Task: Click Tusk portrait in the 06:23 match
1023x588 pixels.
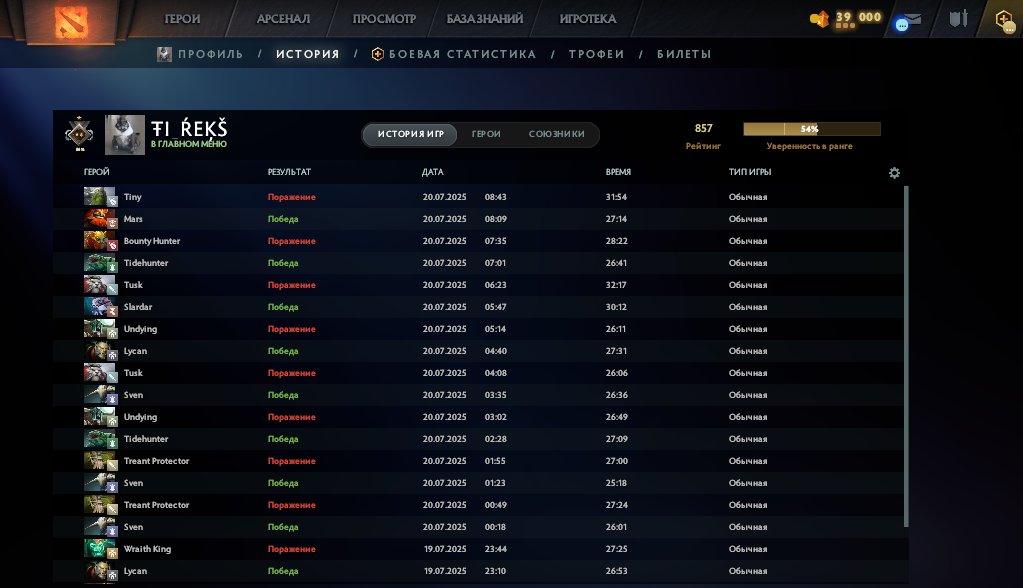Action: click(100, 285)
